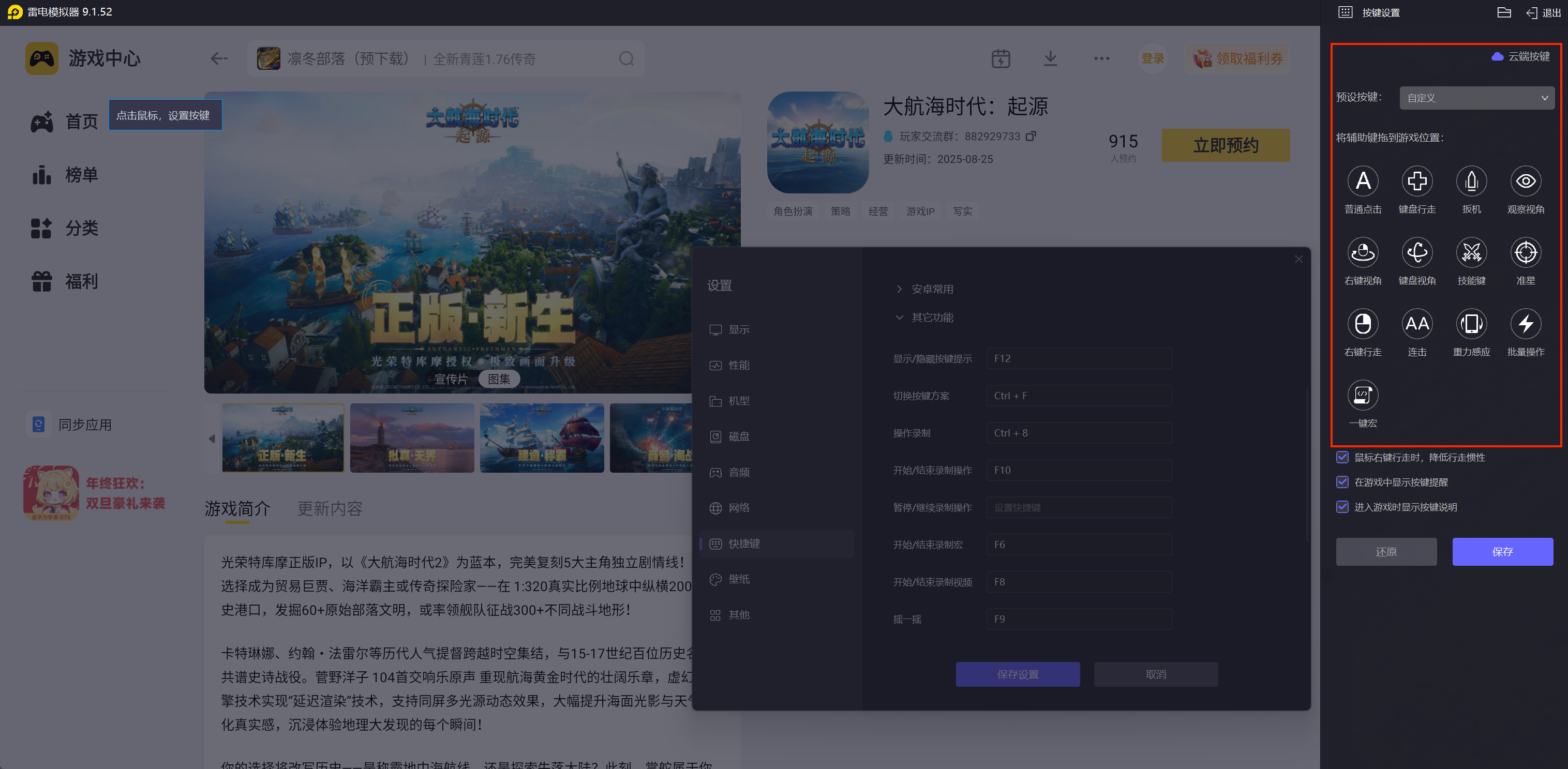1568x769 pixels.
Task: Select the 观察视角 eye icon
Action: 1525,180
